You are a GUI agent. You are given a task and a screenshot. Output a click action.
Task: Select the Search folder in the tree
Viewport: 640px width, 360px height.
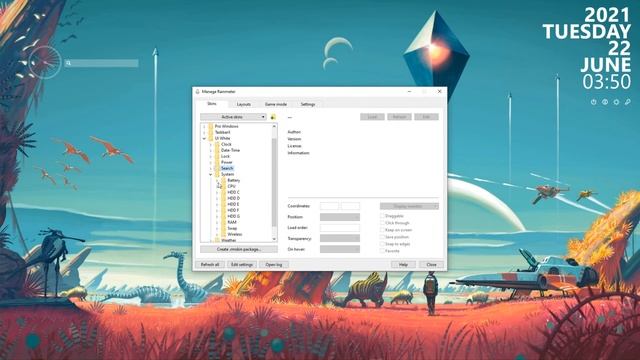(x=227, y=168)
